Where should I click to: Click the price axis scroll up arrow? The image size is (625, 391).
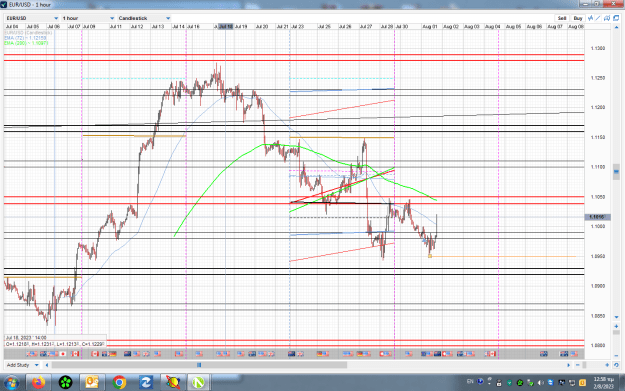tap(616, 28)
